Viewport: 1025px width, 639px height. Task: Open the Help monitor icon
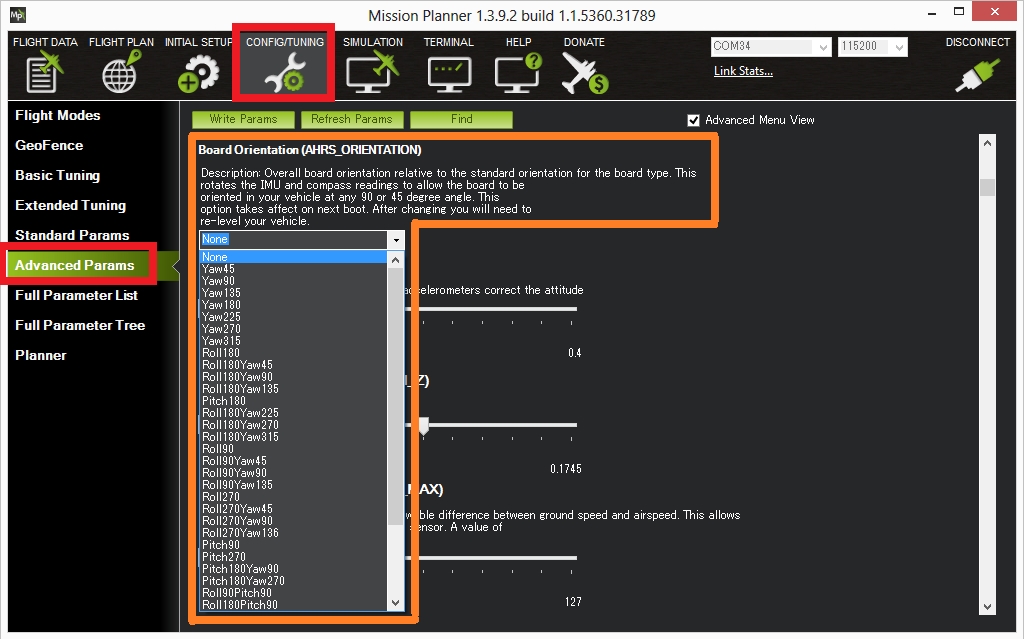(x=518, y=74)
